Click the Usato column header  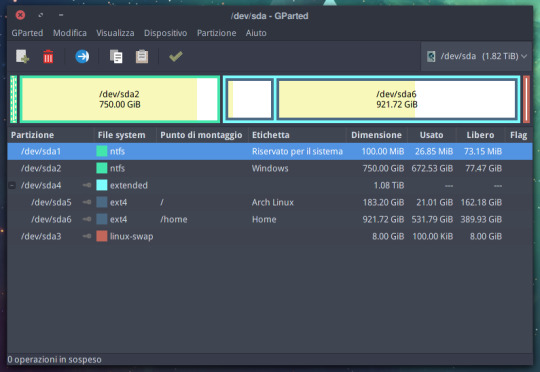432,135
